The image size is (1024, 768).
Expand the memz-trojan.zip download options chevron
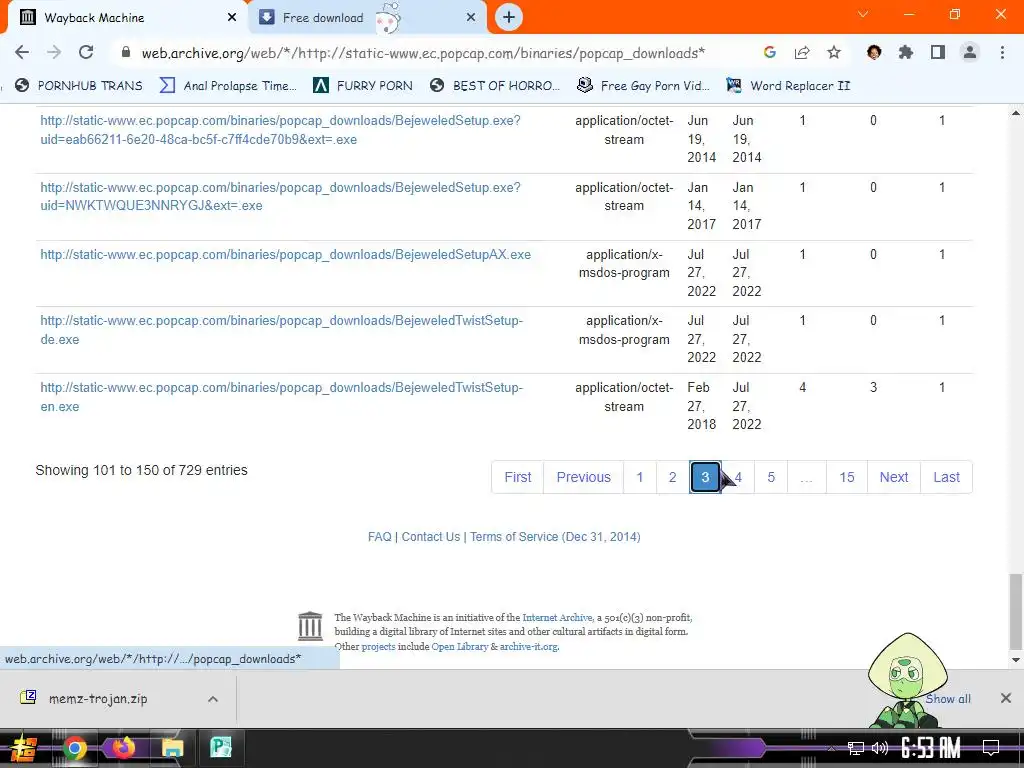(213, 699)
